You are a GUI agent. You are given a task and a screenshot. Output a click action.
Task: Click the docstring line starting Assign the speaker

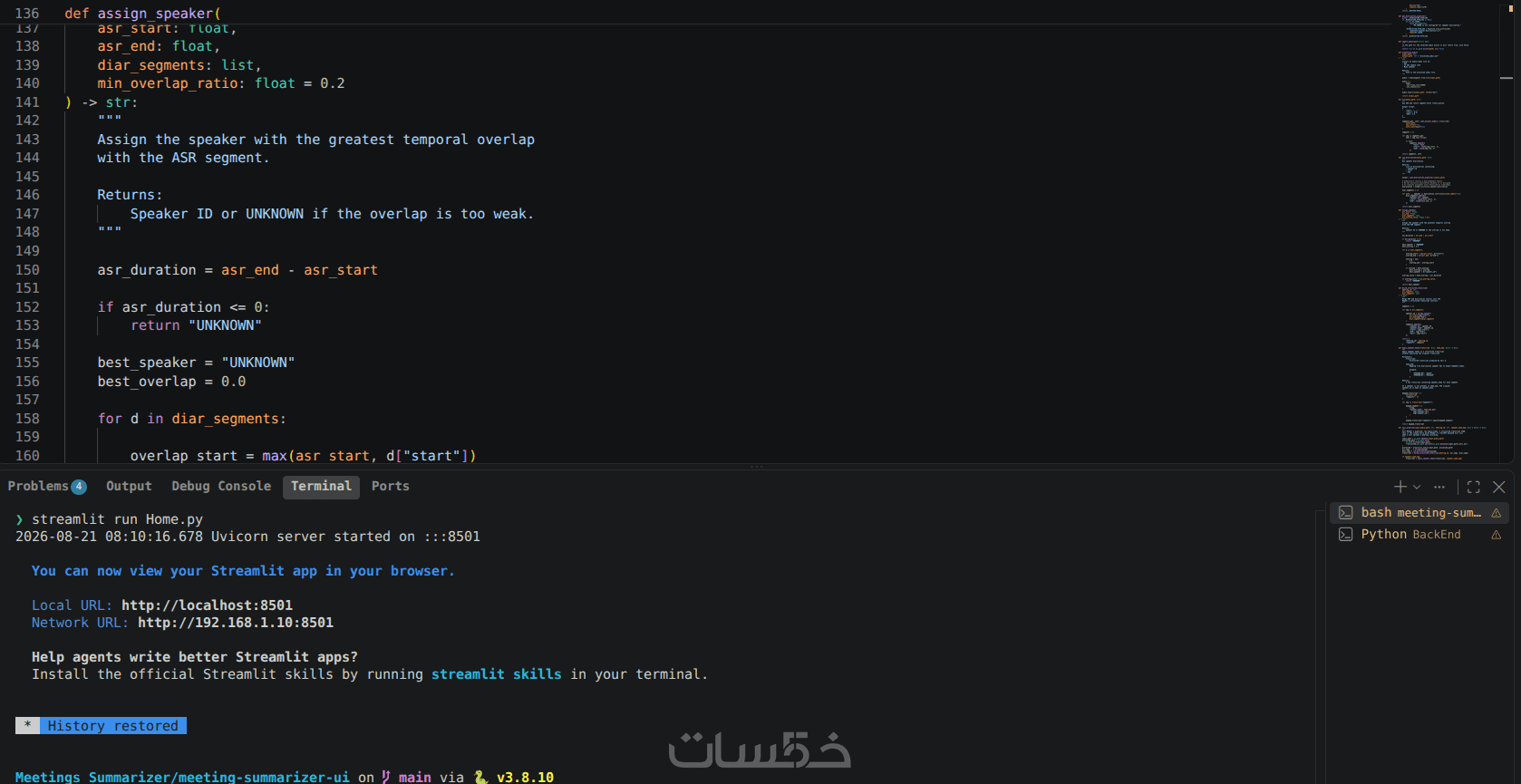point(315,140)
